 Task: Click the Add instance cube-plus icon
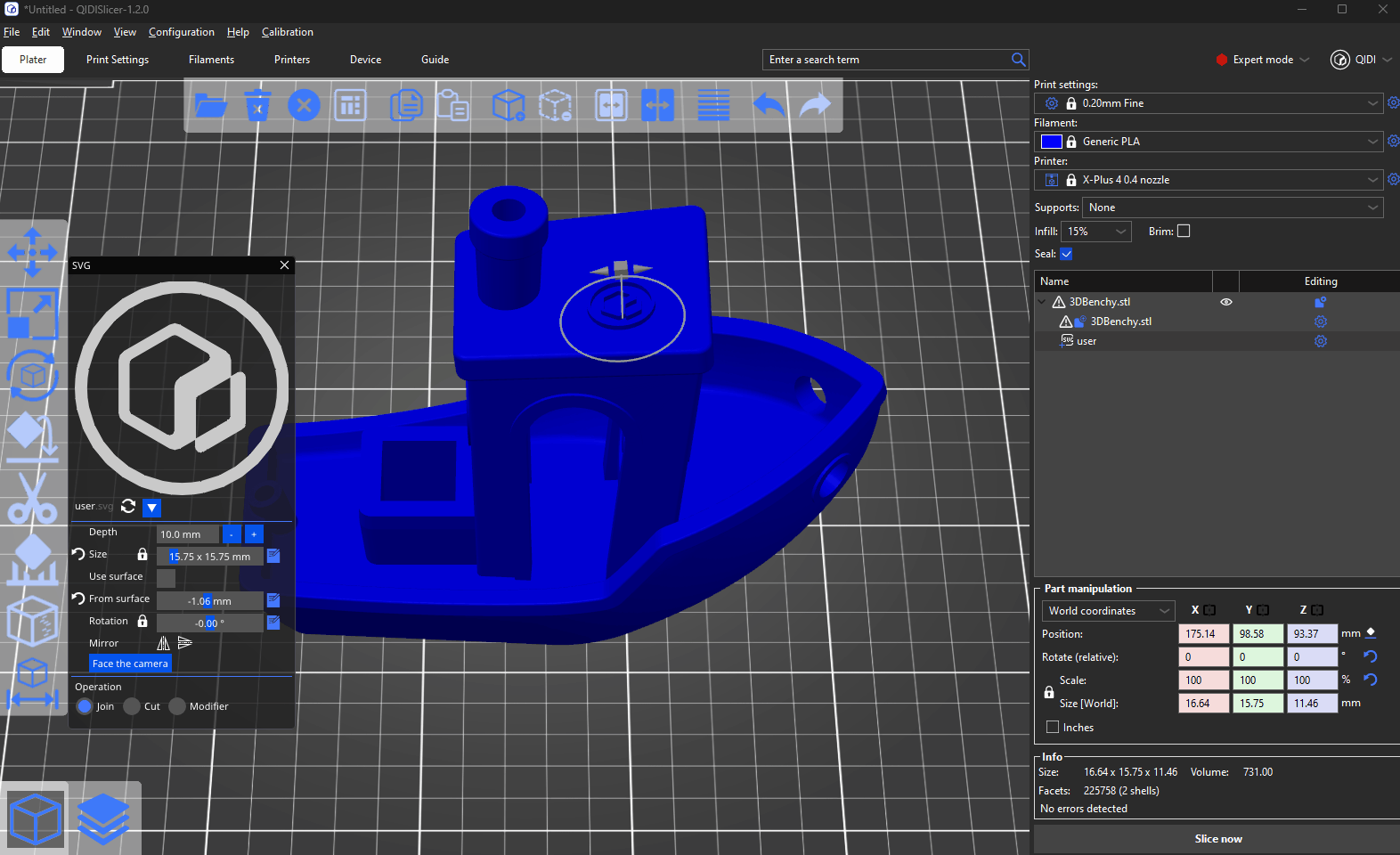pyautogui.click(x=509, y=105)
